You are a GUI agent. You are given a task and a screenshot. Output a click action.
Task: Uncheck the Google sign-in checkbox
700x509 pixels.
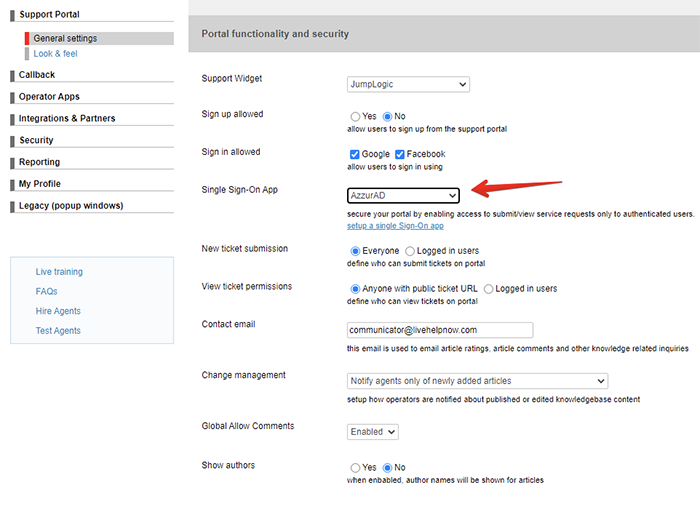click(355, 154)
